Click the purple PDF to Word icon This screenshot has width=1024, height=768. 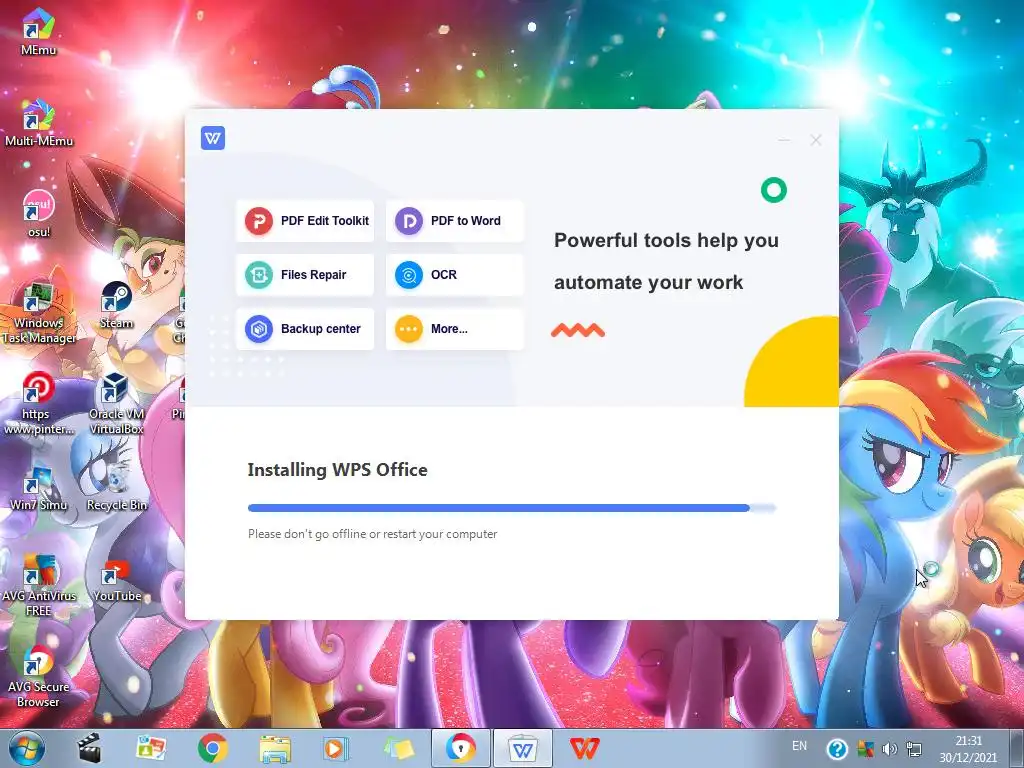point(409,221)
